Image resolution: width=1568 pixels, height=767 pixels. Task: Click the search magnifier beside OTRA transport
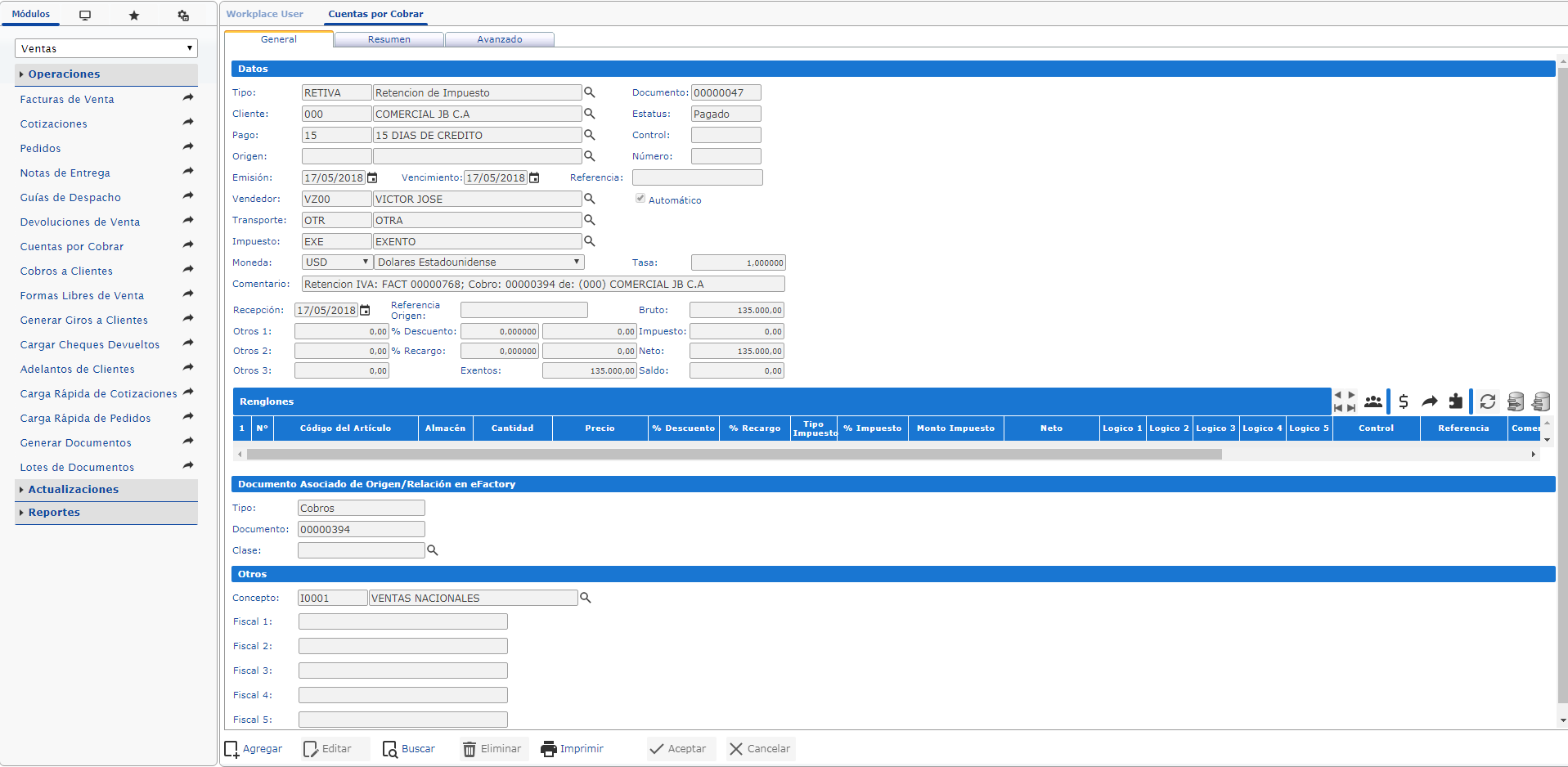tap(589, 220)
